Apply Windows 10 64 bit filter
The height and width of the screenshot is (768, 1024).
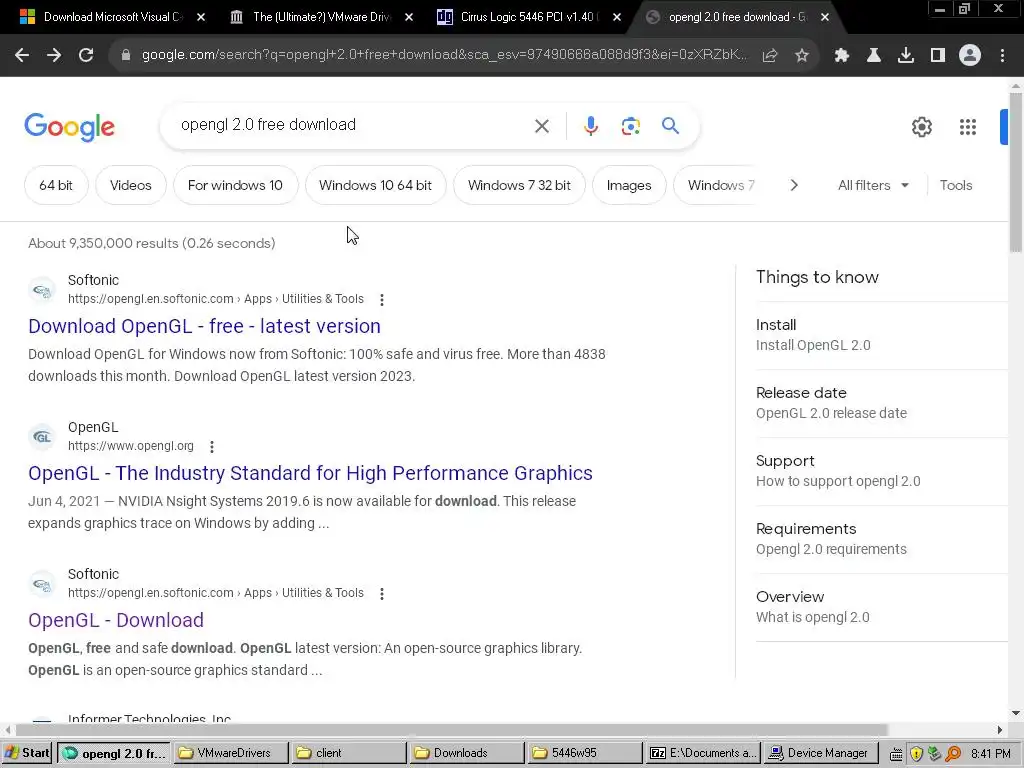tap(376, 185)
